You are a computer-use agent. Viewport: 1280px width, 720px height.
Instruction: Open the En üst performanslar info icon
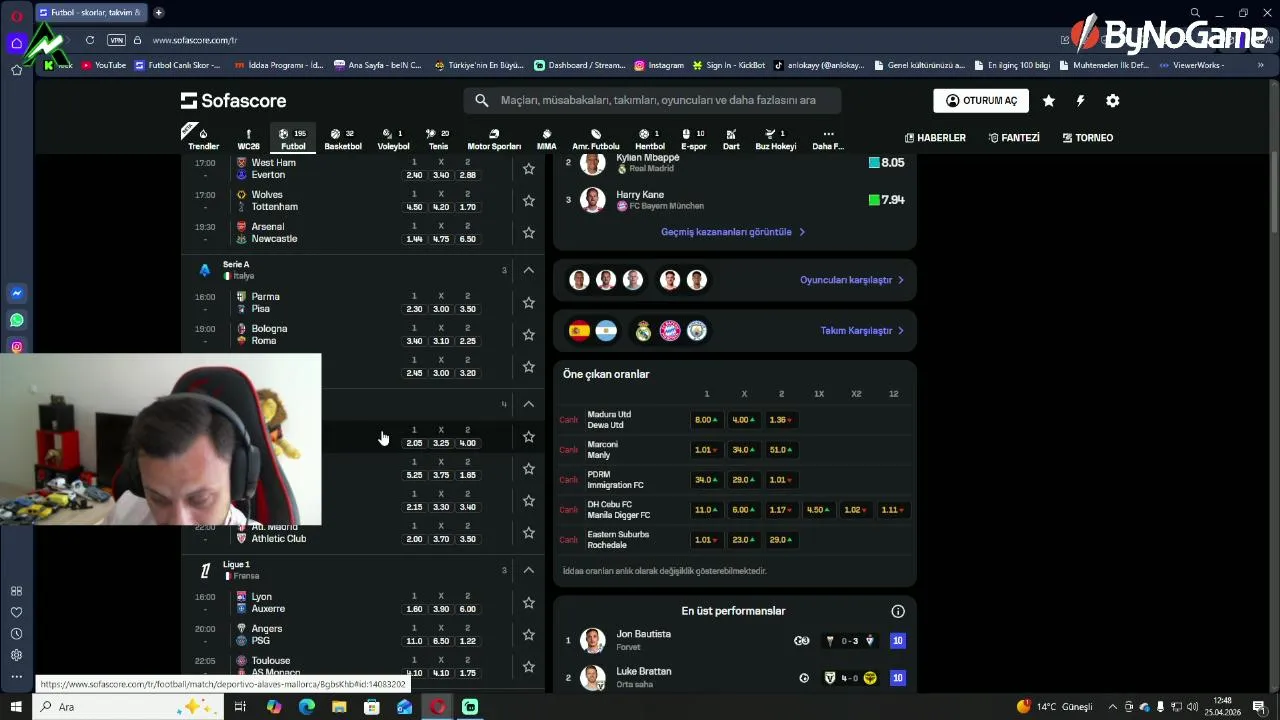[x=898, y=611]
